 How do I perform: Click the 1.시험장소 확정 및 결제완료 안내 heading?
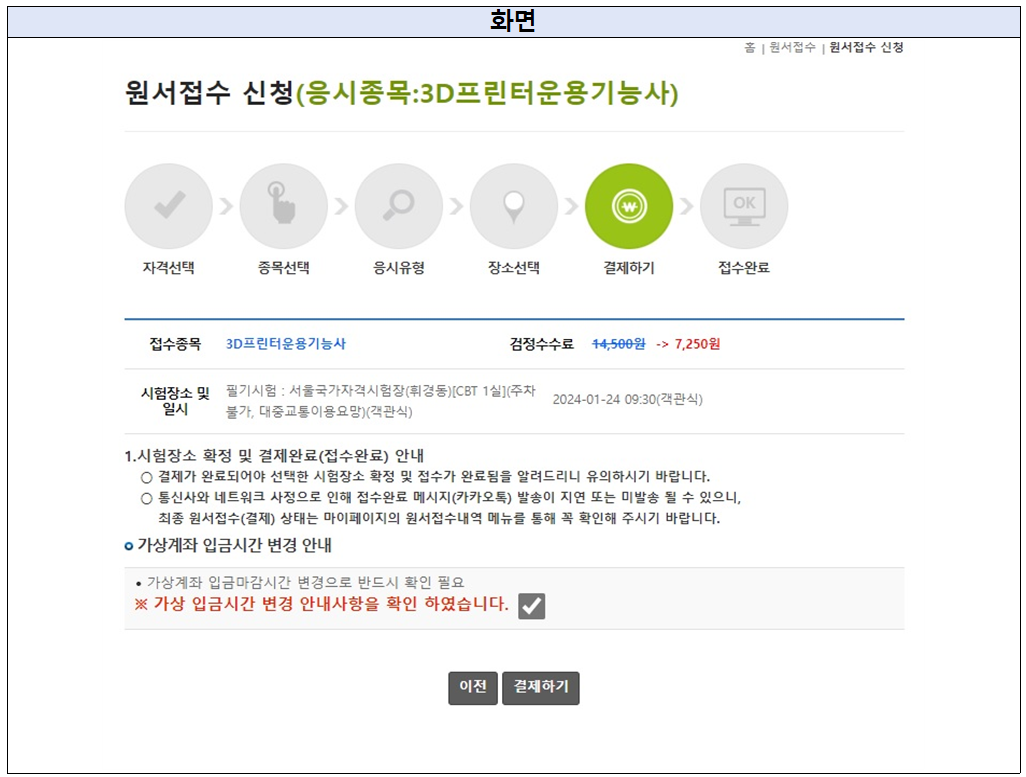point(274,456)
